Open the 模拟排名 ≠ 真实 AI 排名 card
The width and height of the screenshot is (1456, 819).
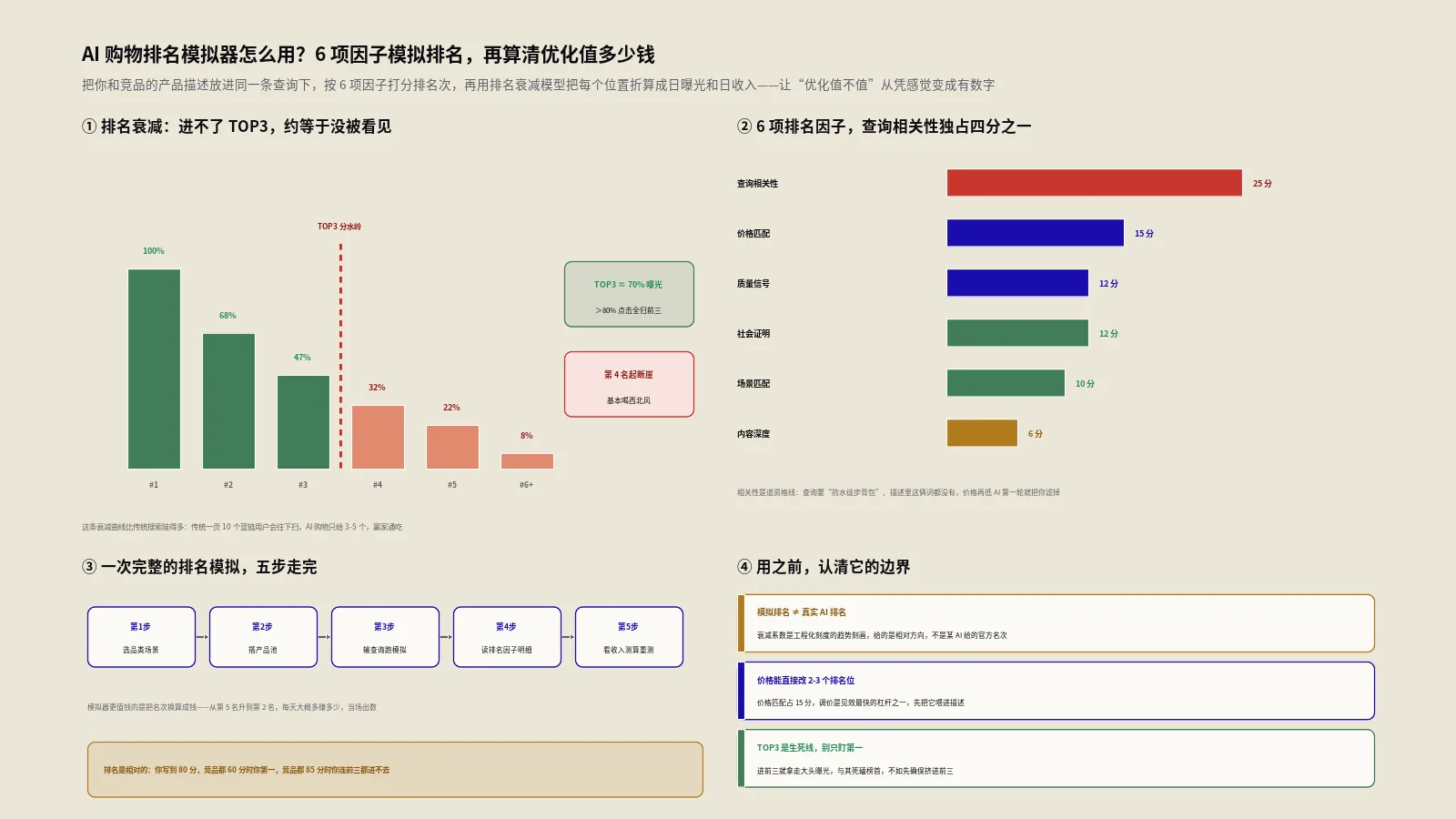point(1056,623)
